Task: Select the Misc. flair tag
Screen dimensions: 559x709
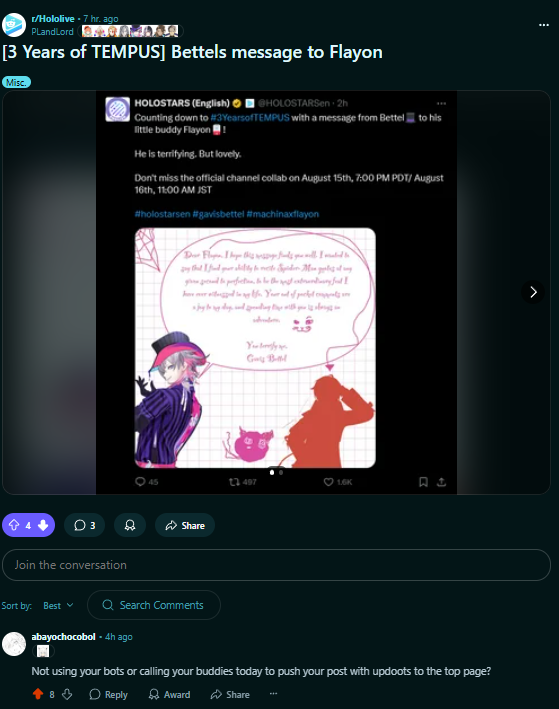Action: click(x=16, y=82)
